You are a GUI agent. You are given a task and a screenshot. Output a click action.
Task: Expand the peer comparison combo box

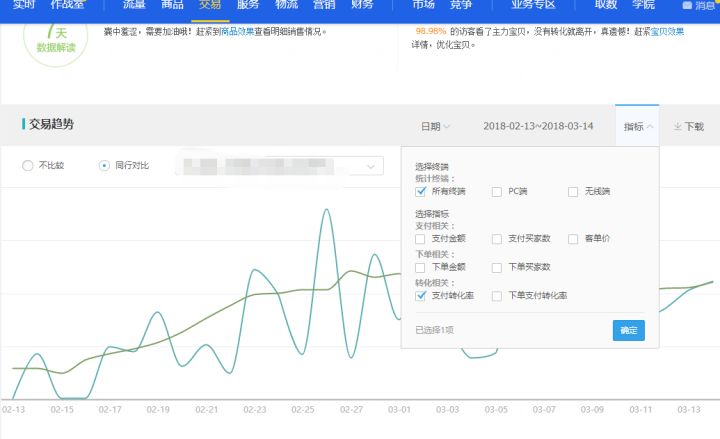373,166
